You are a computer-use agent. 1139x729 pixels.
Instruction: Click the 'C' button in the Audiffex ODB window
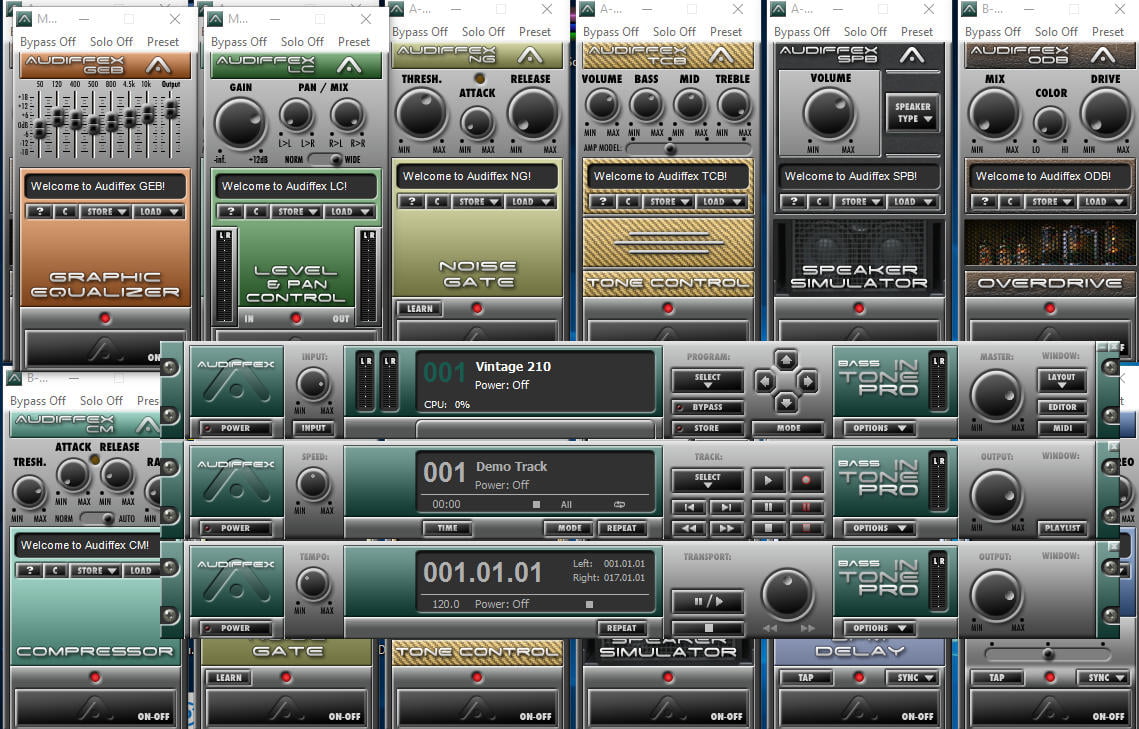(1010, 201)
